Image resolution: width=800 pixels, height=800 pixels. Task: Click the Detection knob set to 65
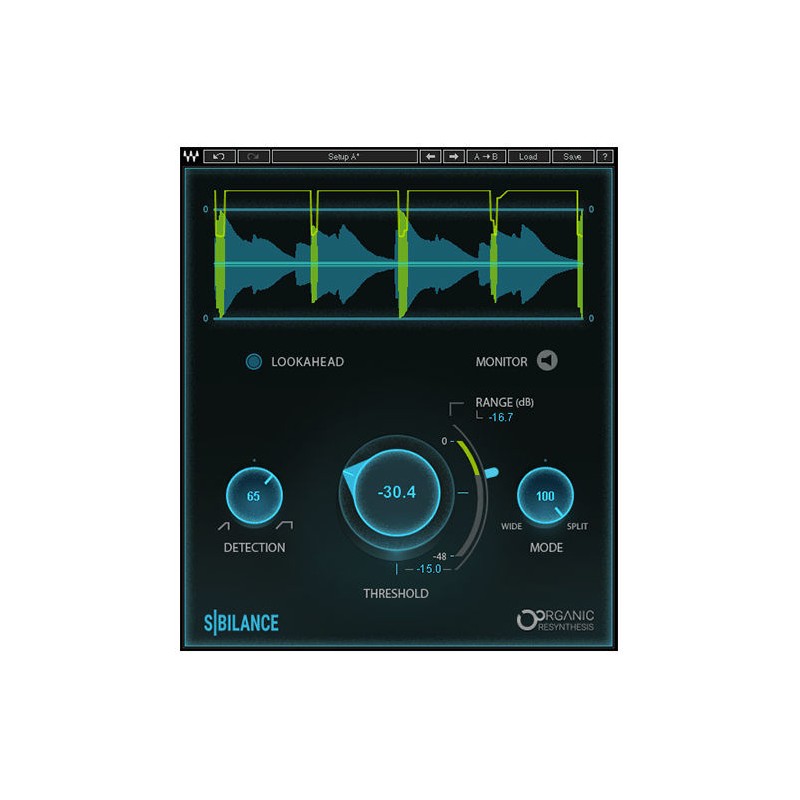(254, 495)
